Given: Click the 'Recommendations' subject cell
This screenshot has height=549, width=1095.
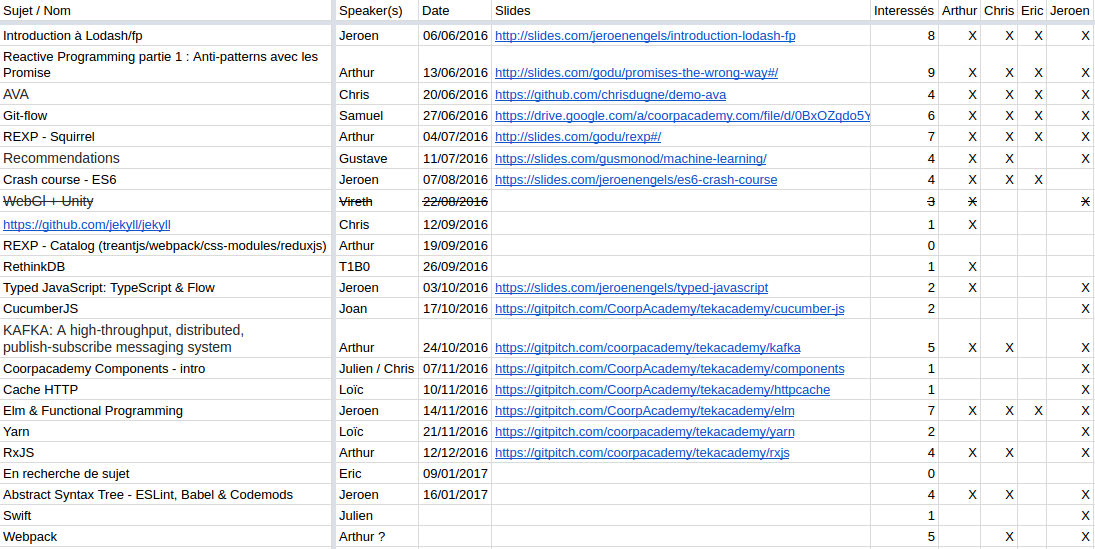Looking at the screenshot, I should point(166,159).
